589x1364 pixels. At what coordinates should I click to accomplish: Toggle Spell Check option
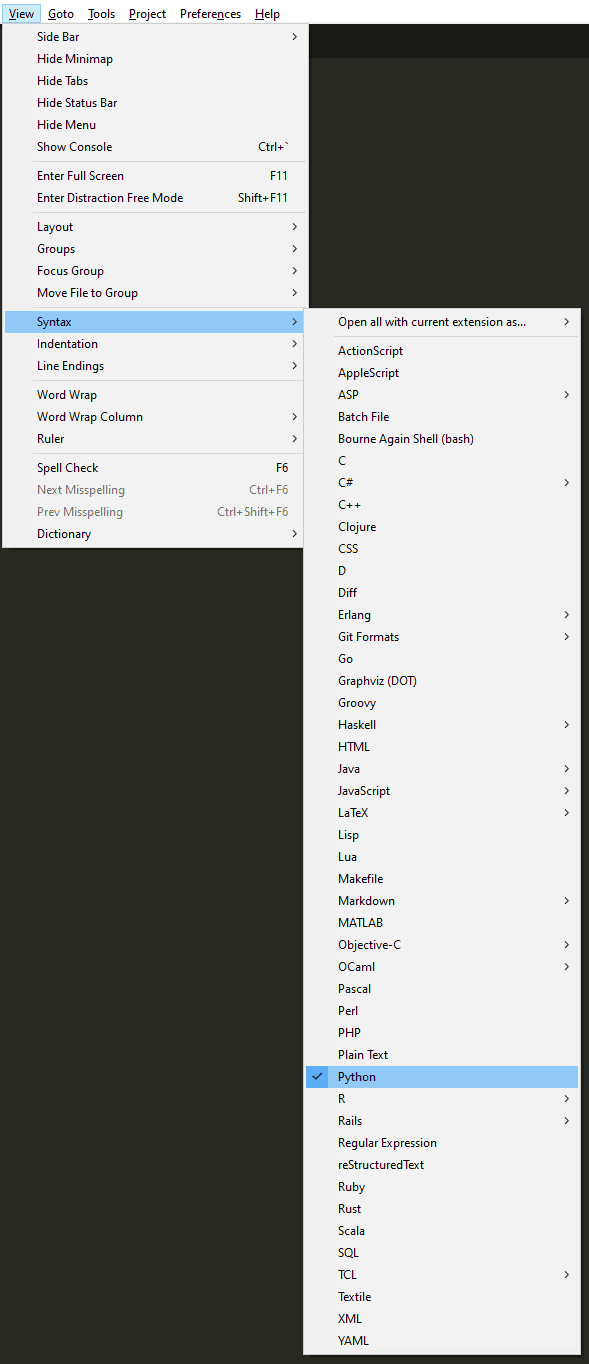tap(155, 468)
